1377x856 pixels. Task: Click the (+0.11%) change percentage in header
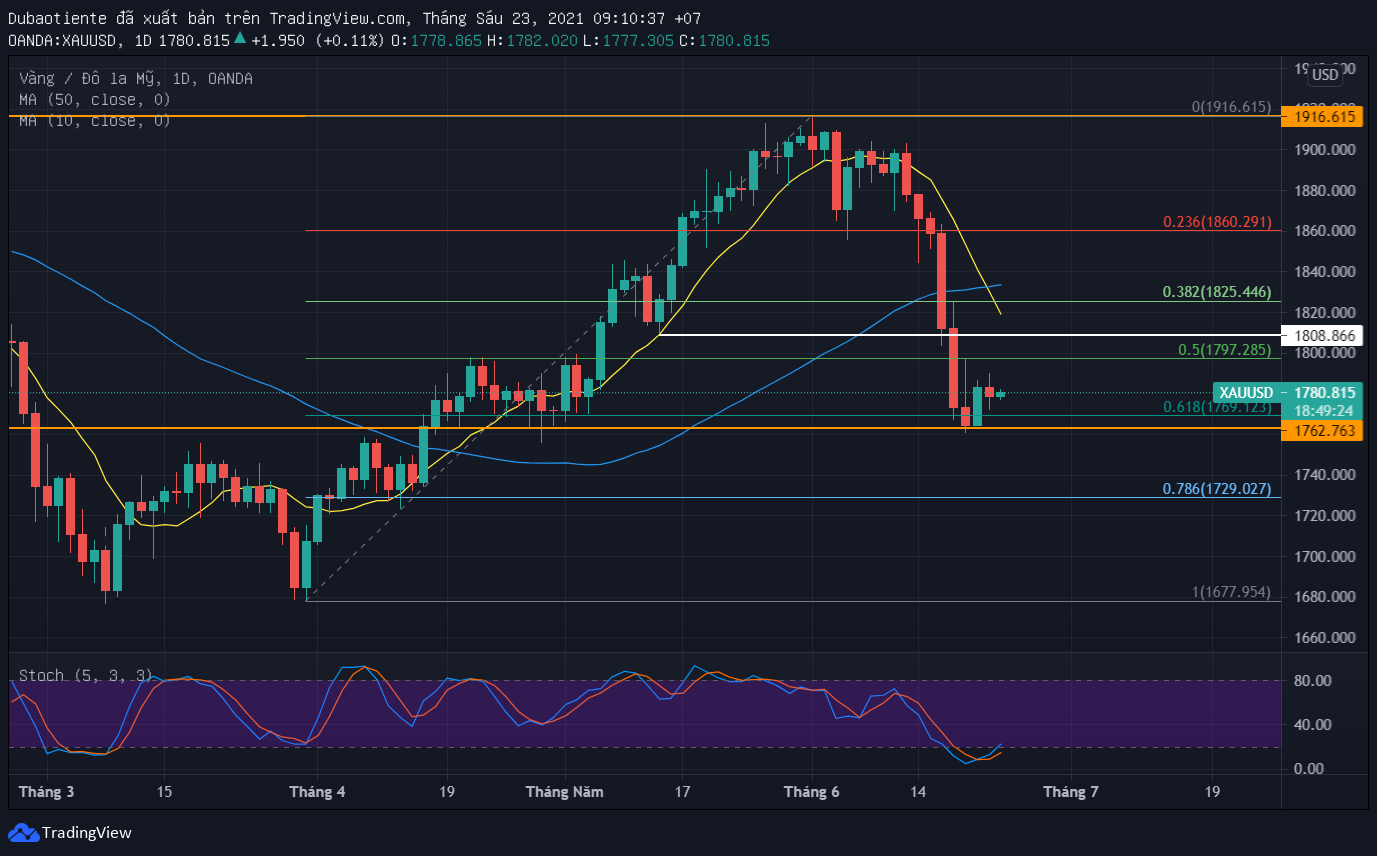point(349,40)
